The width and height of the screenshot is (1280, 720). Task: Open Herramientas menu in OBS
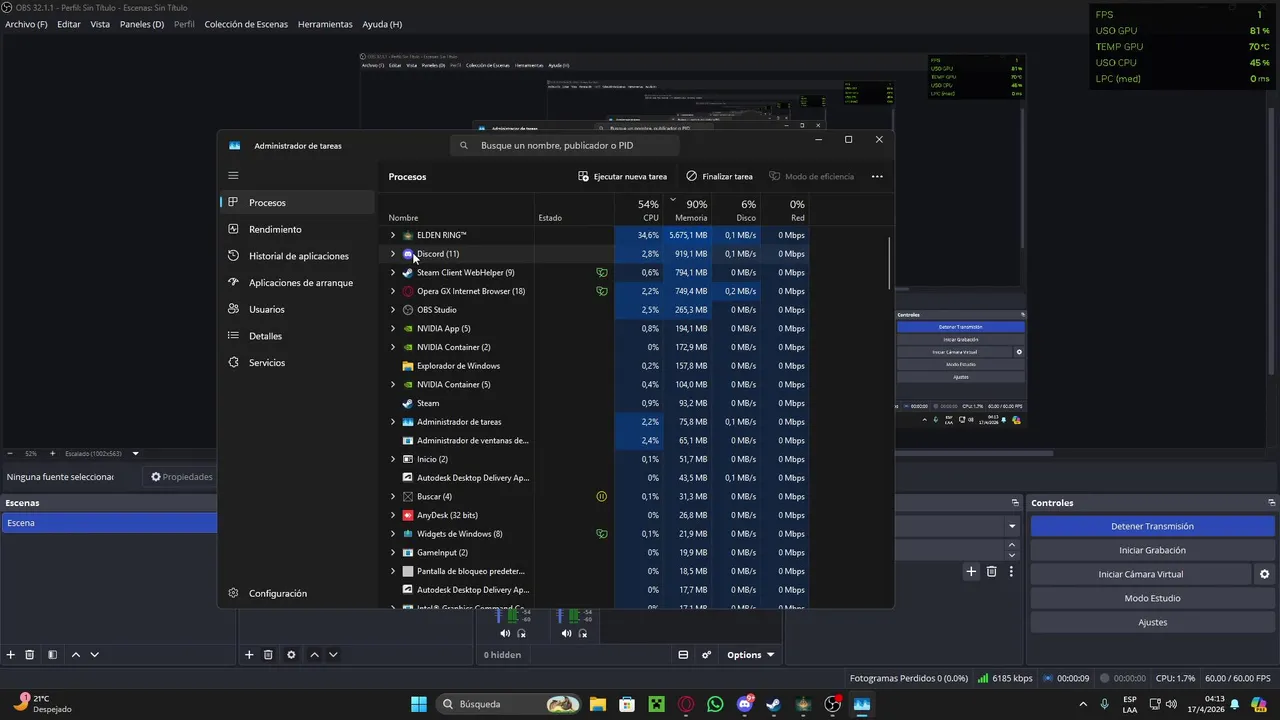tap(325, 24)
